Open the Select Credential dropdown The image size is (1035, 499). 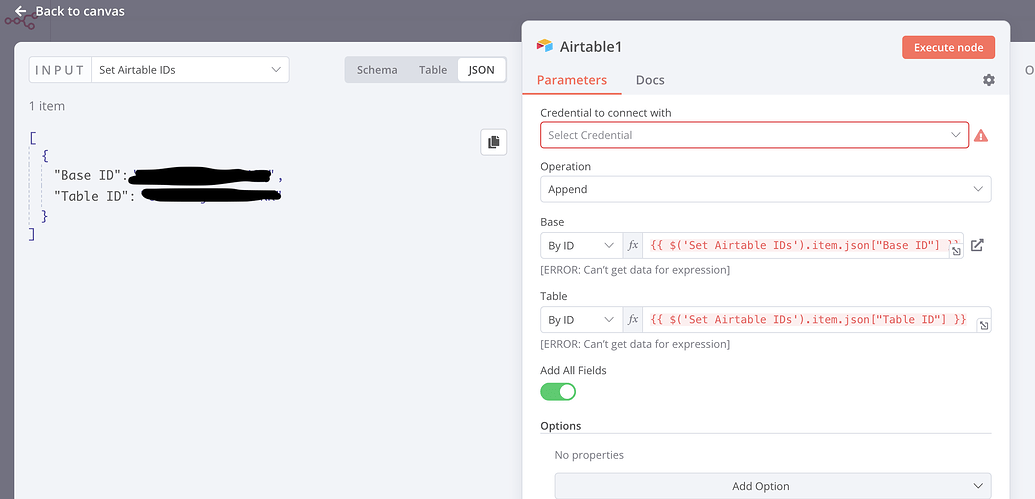pos(754,135)
